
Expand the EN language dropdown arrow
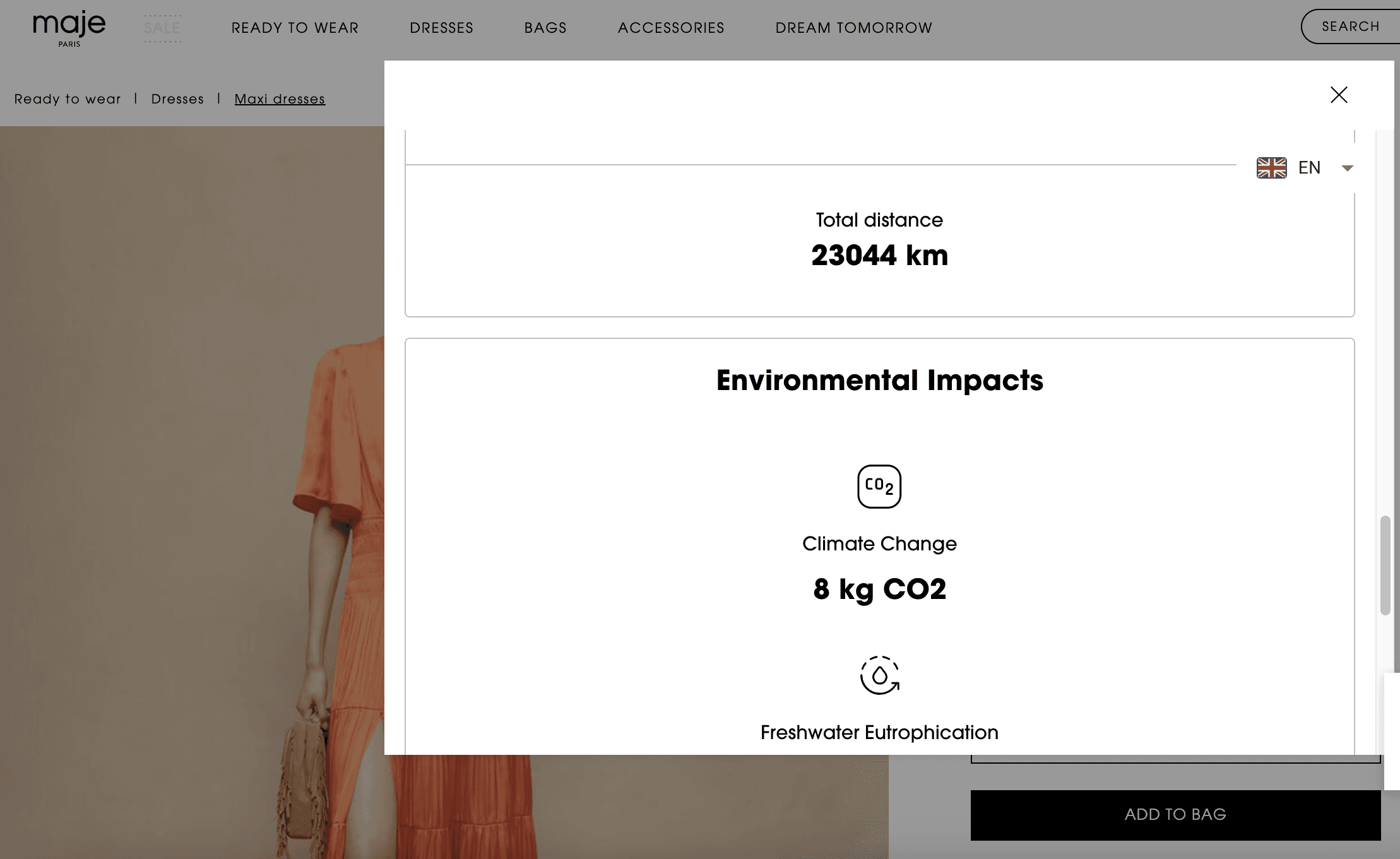[x=1347, y=168]
